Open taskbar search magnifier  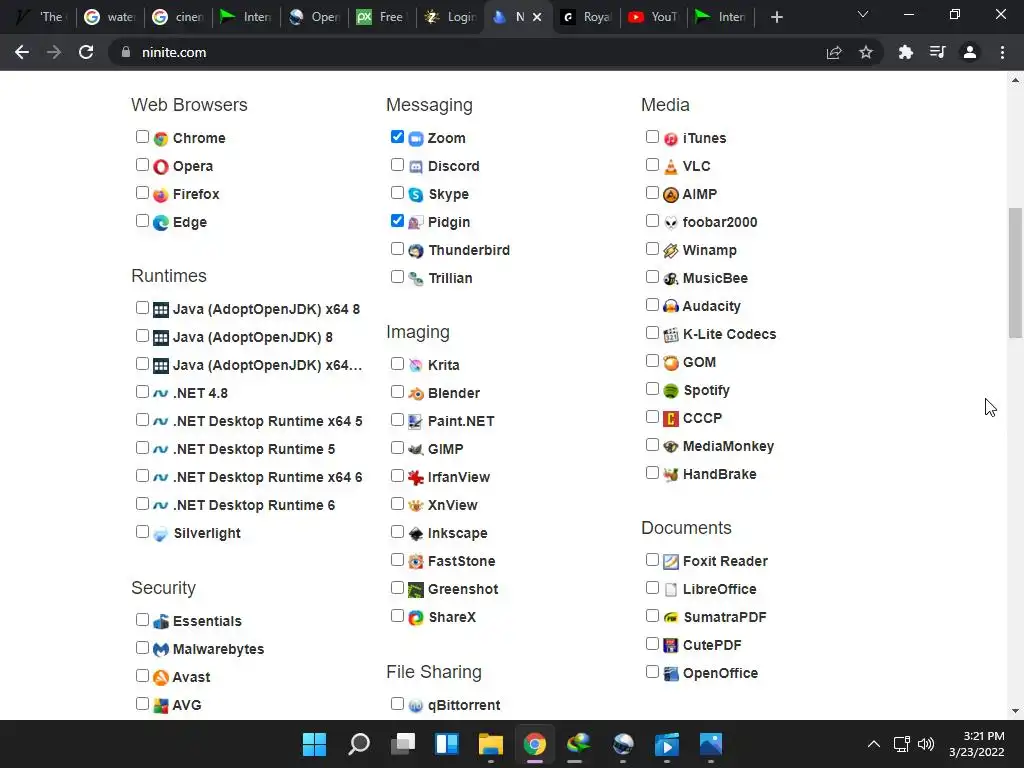(359, 744)
